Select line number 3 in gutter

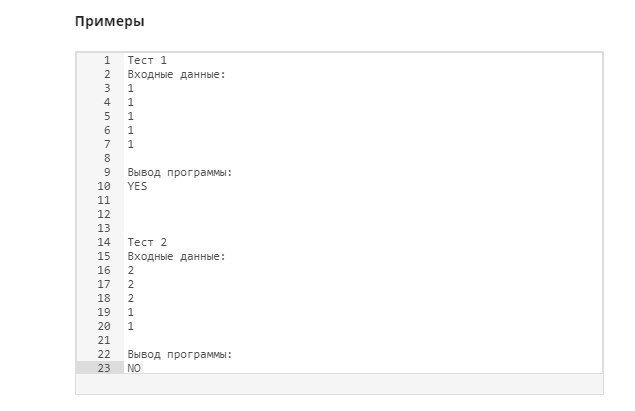(x=107, y=88)
